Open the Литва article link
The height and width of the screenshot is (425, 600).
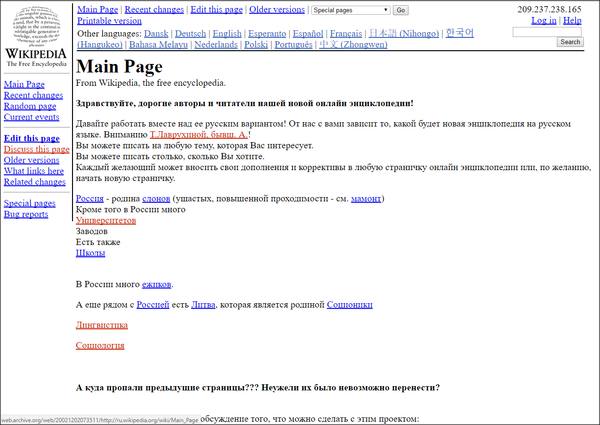[x=203, y=305]
